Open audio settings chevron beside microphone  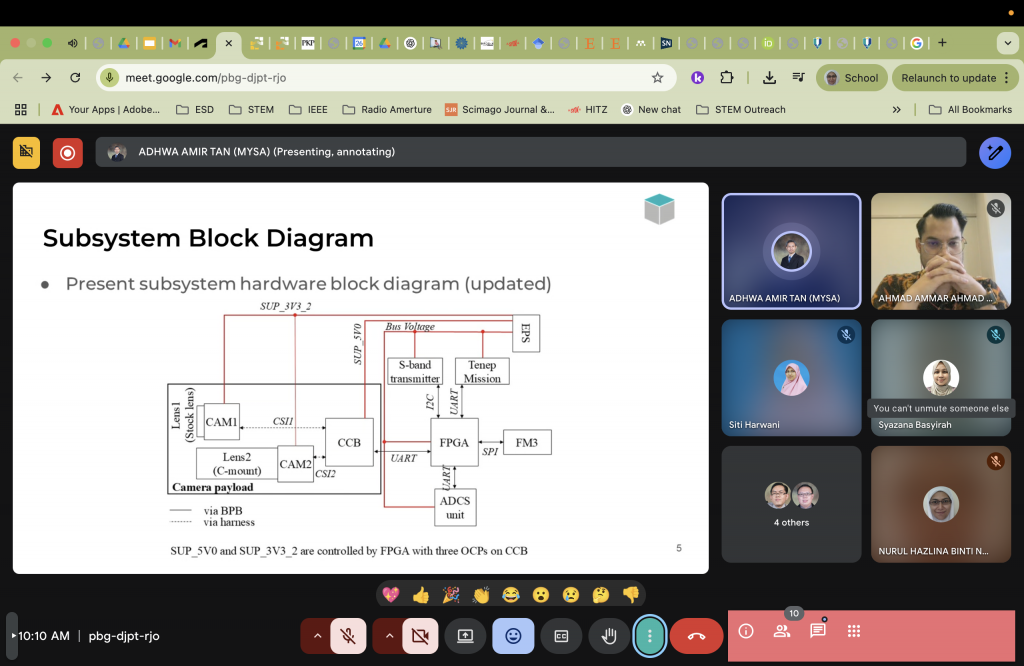coord(317,635)
